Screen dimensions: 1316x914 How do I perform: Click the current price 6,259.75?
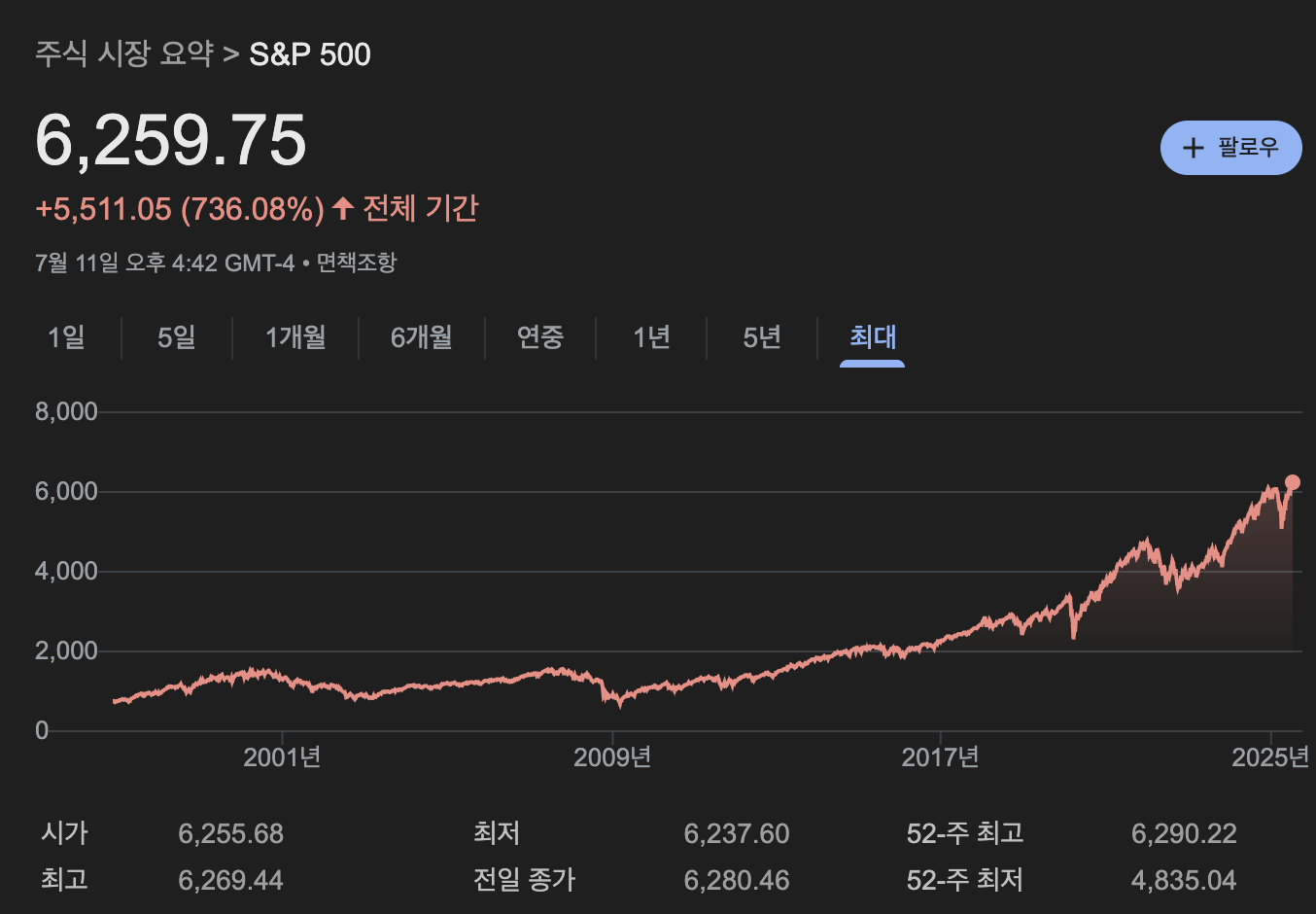(171, 140)
